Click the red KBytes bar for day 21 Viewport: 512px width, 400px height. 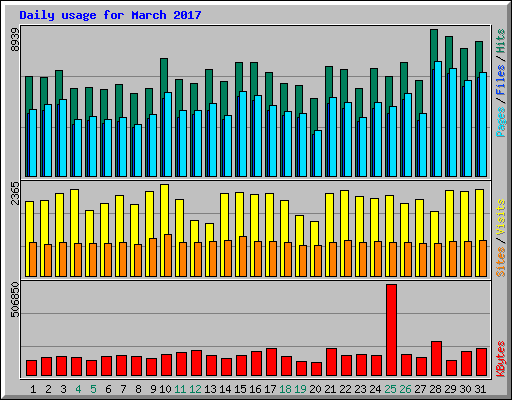[331, 362]
